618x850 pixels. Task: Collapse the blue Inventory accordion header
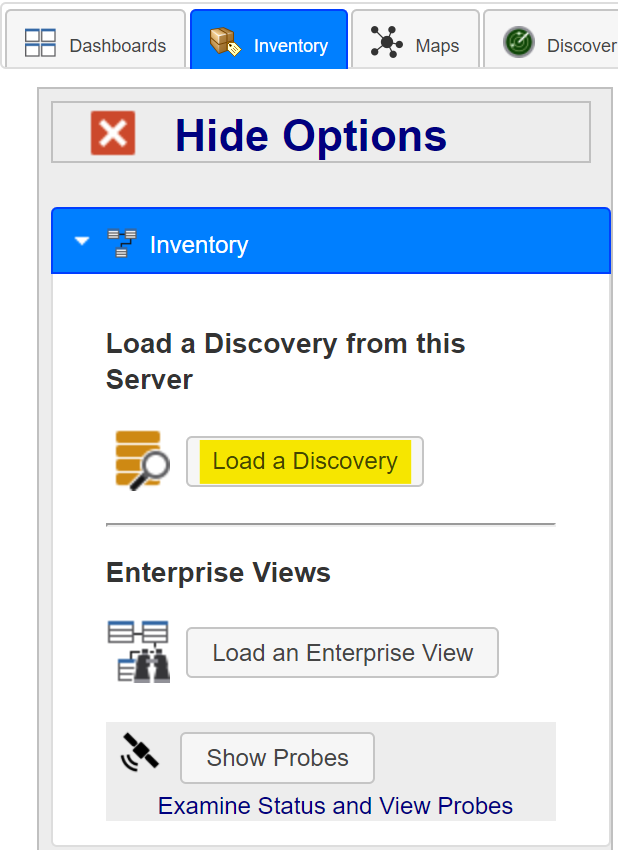331,241
